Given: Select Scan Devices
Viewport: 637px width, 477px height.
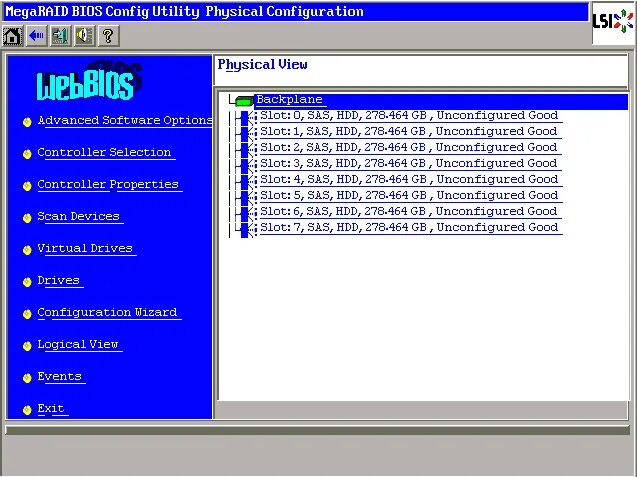Looking at the screenshot, I should (78, 217).
